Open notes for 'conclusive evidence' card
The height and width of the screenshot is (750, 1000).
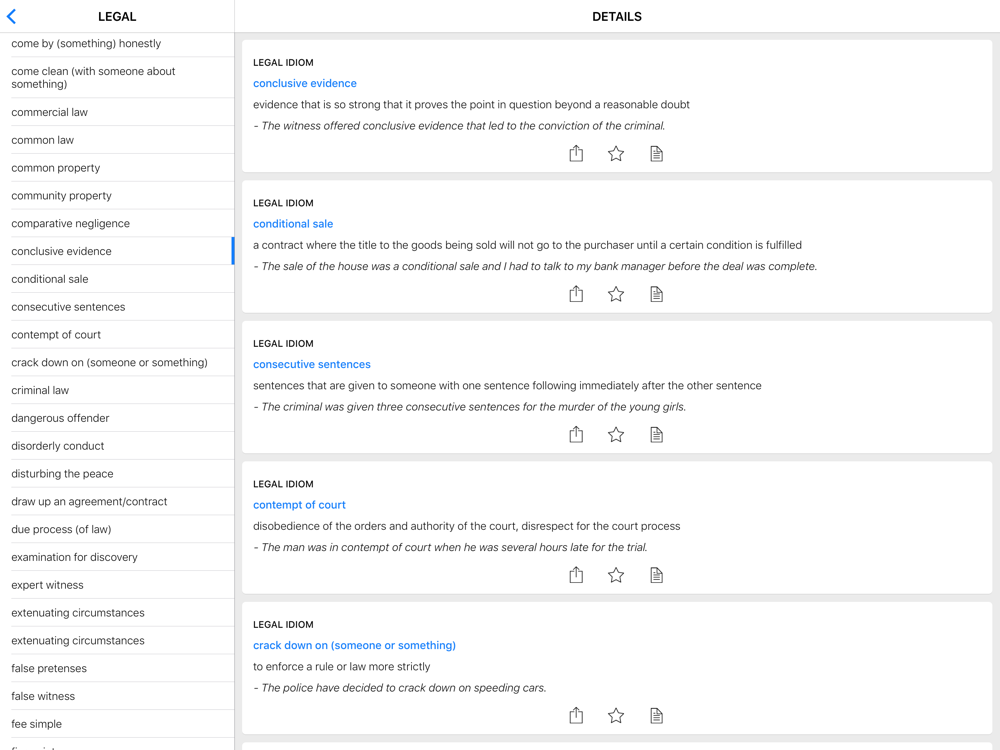coord(656,153)
